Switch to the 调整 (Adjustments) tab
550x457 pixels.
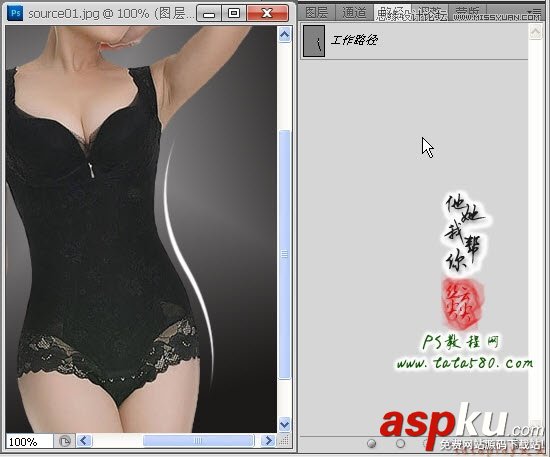tap(430, 13)
